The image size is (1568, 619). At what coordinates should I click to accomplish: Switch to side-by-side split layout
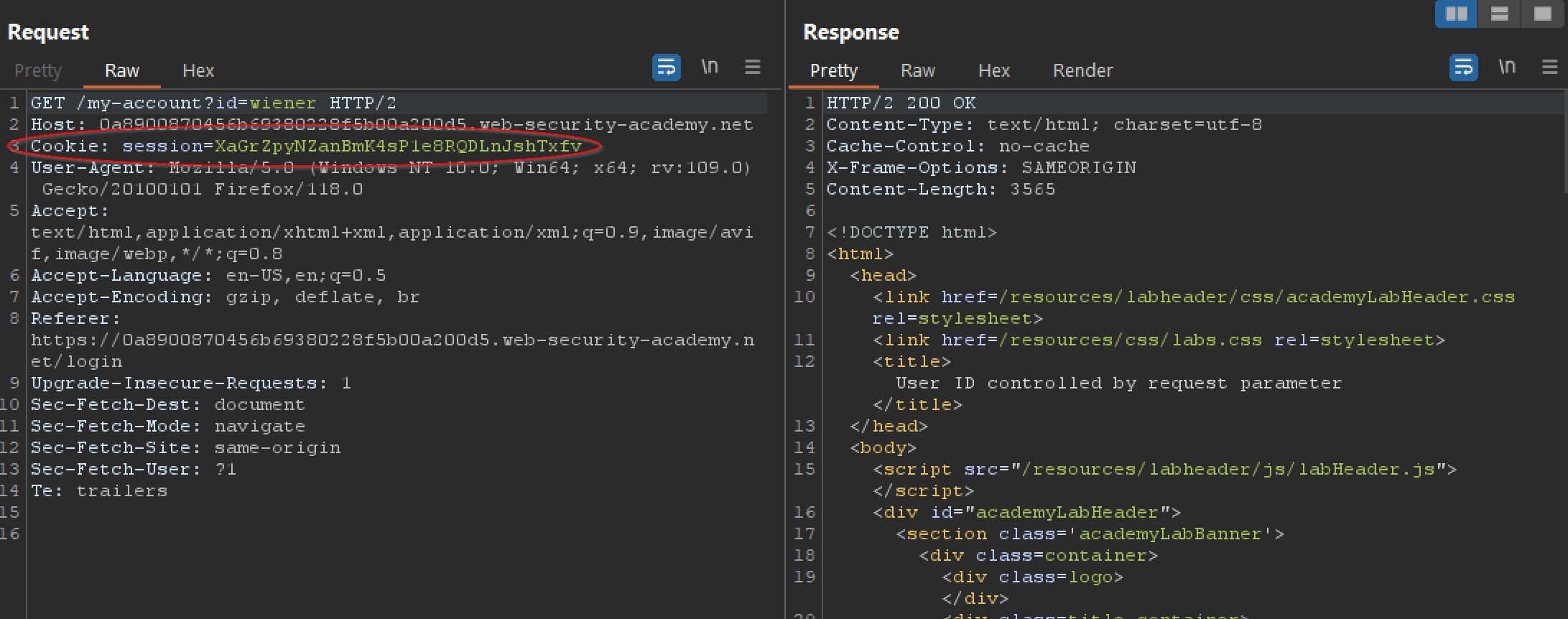[1456, 14]
